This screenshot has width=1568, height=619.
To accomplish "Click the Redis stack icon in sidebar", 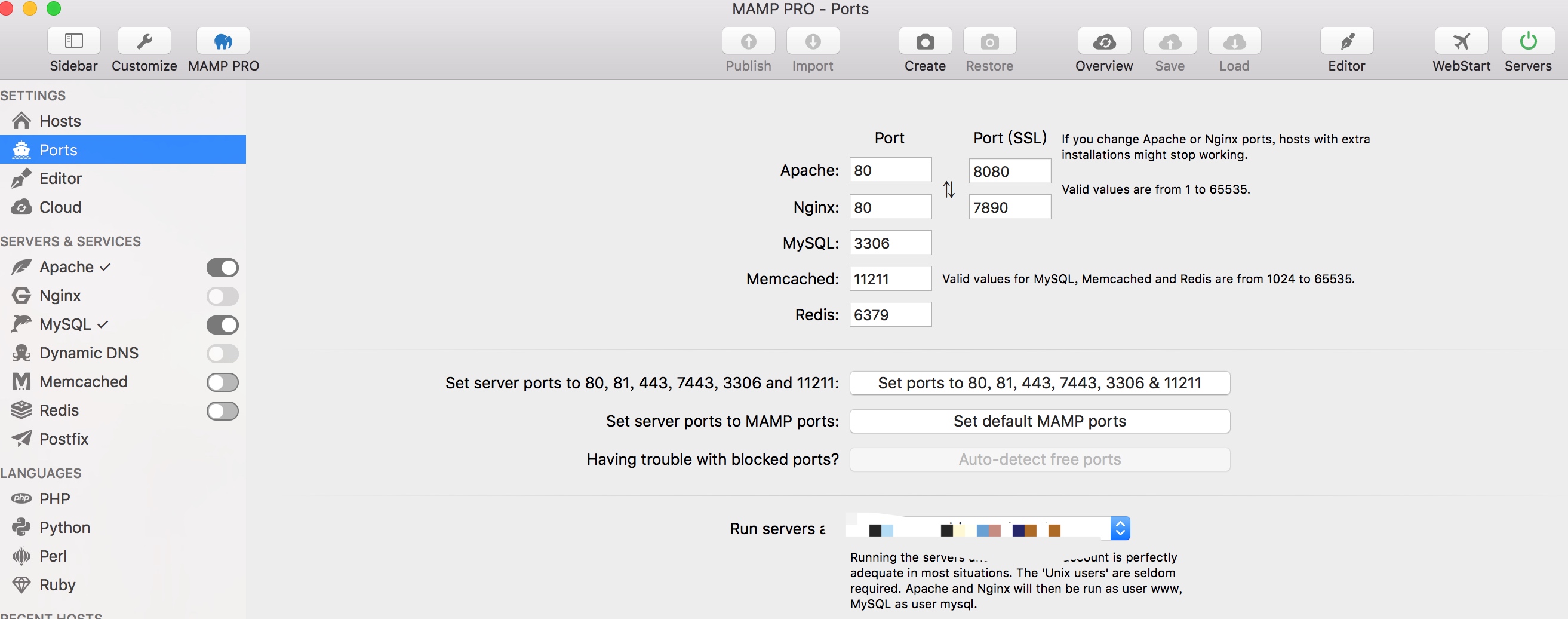I will coord(21,410).
